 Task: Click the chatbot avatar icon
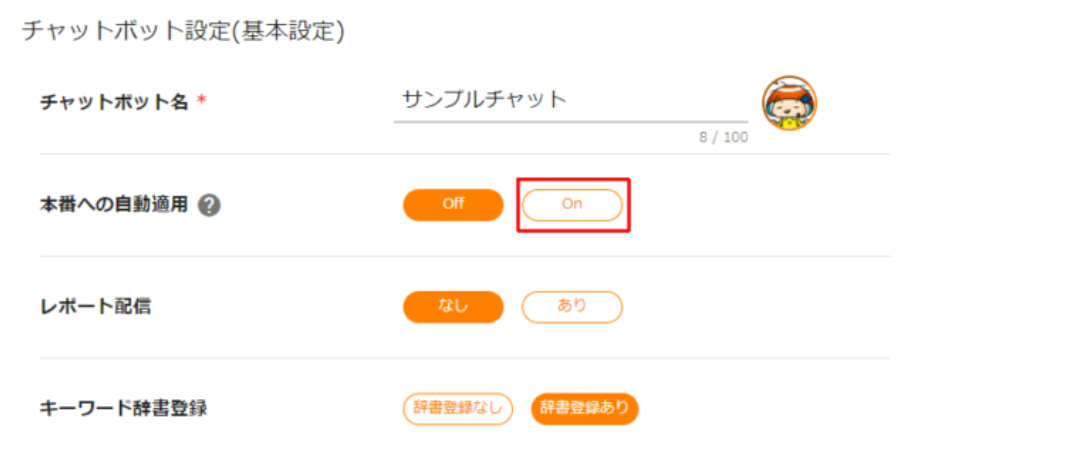(x=789, y=104)
